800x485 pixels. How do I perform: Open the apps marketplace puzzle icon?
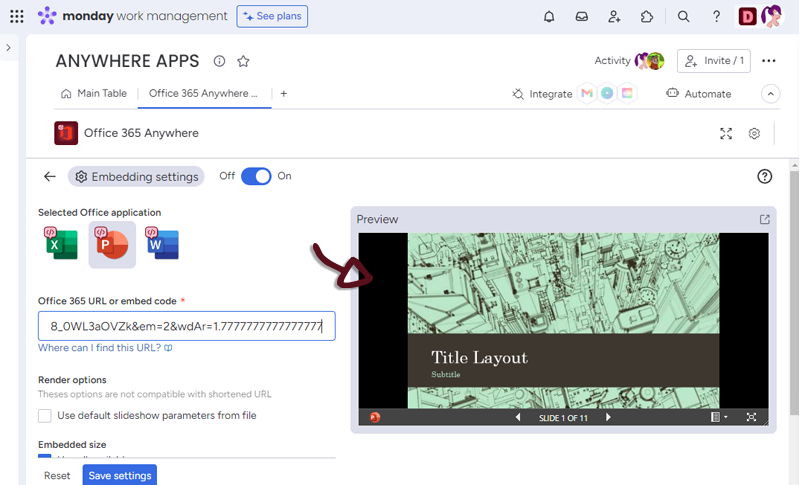coord(647,16)
